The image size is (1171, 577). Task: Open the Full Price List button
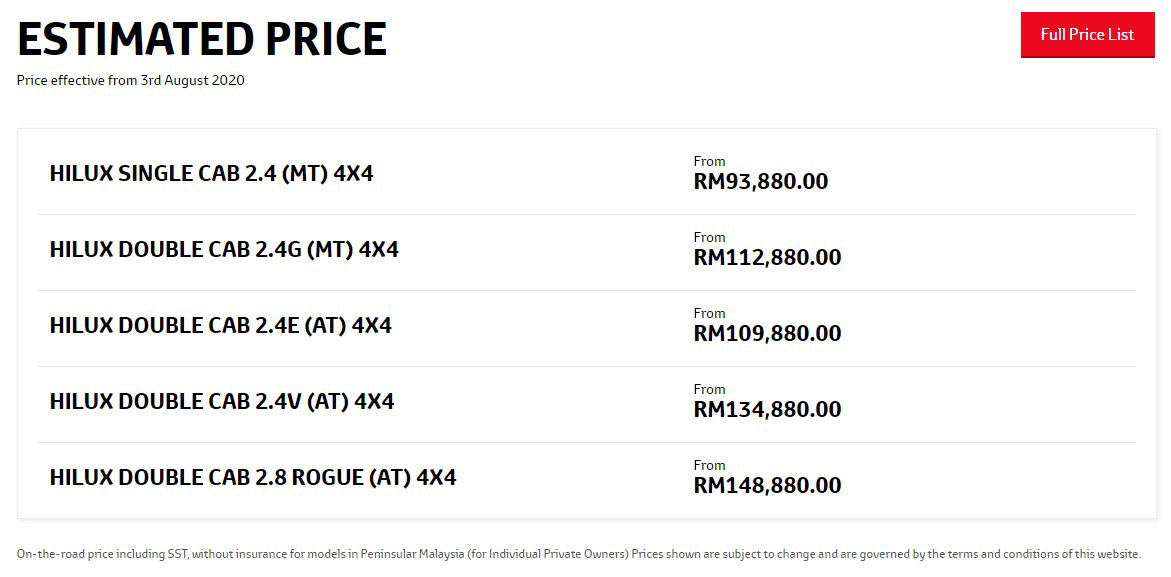coord(1087,34)
